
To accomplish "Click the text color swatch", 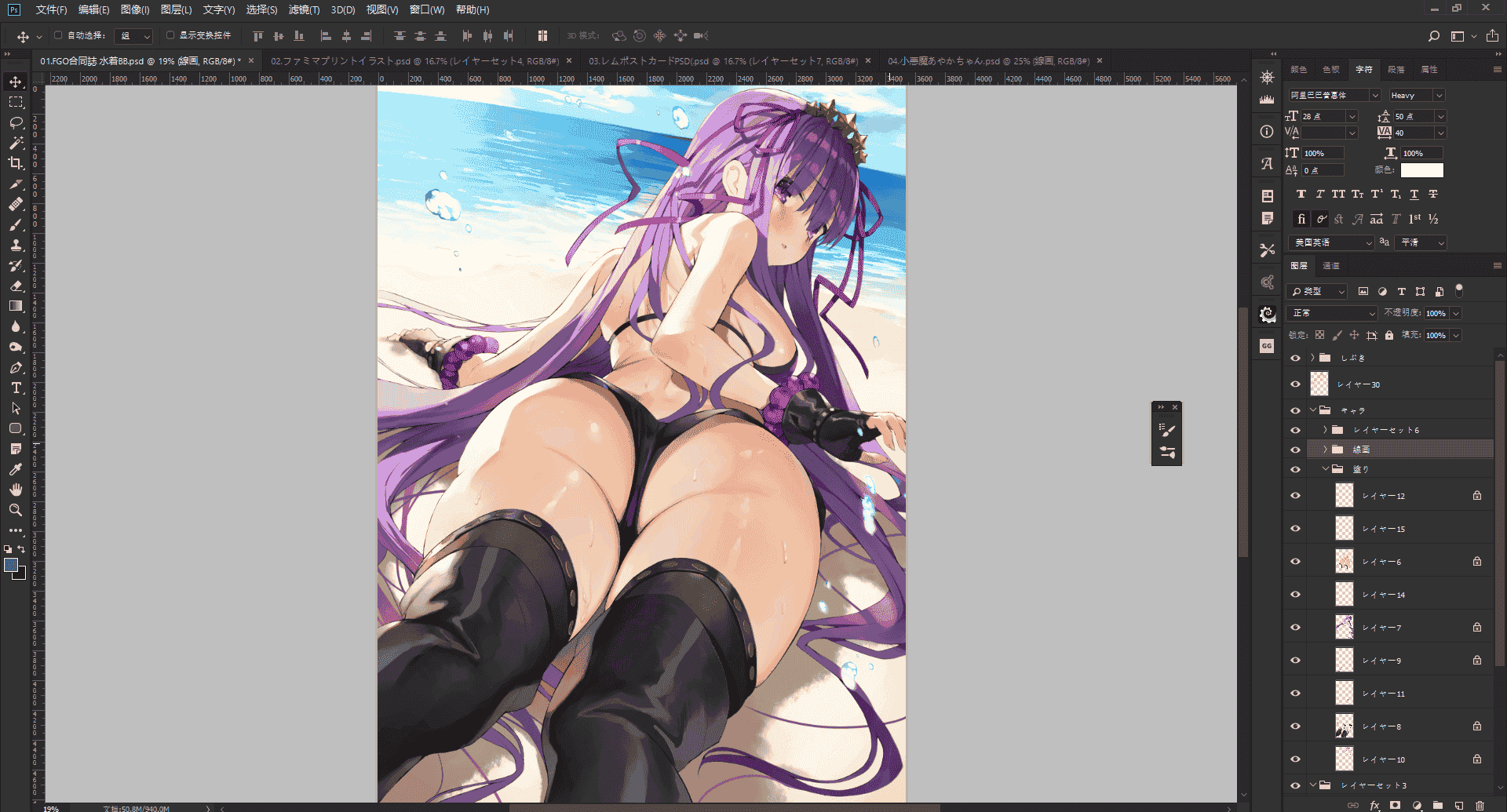I will pyautogui.click(x=1421, y=170).
